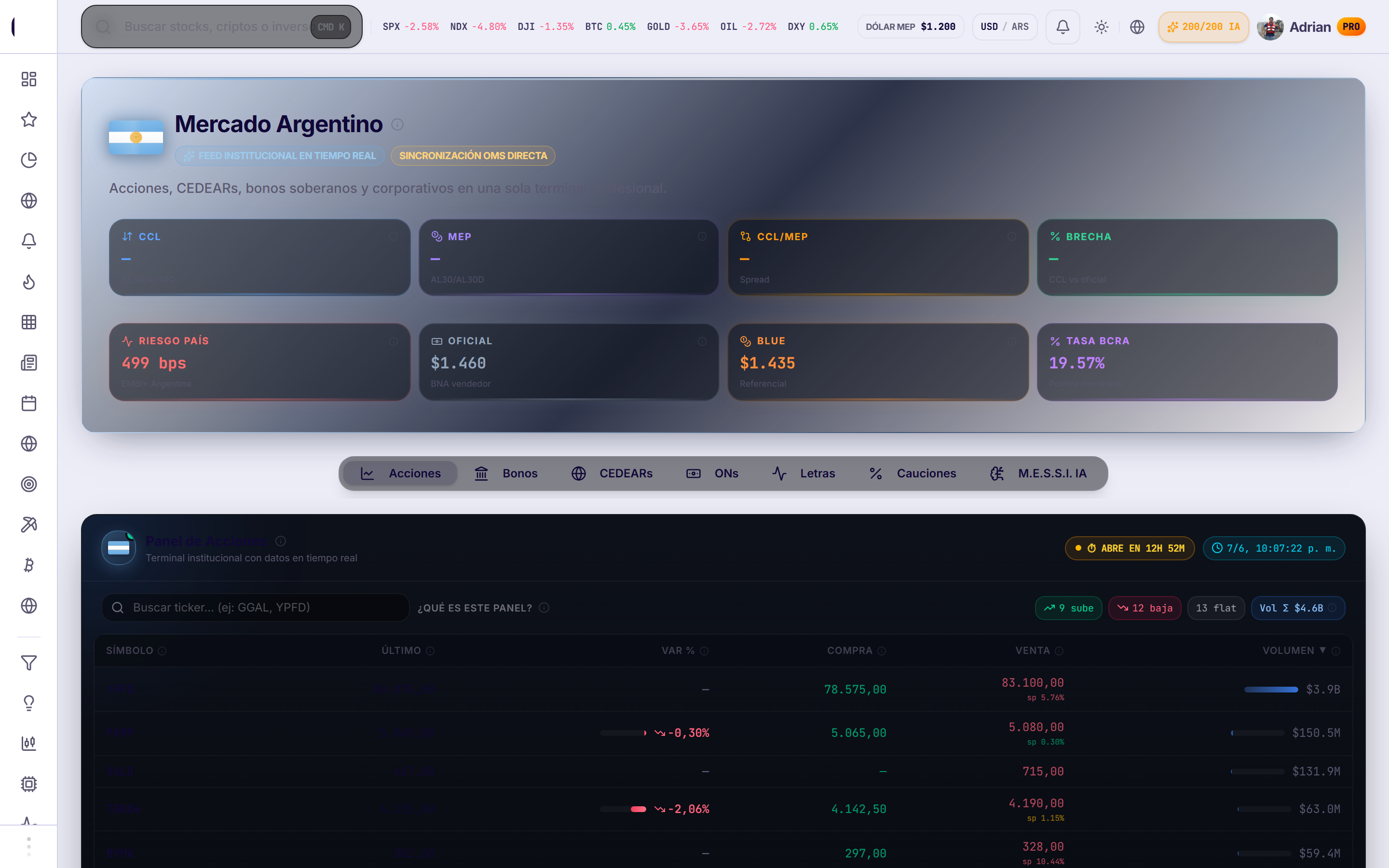The width and height of the screenshot is (1389, 868).
Task: Open the pie chart portfolio icon
Action: click(29, 160)
